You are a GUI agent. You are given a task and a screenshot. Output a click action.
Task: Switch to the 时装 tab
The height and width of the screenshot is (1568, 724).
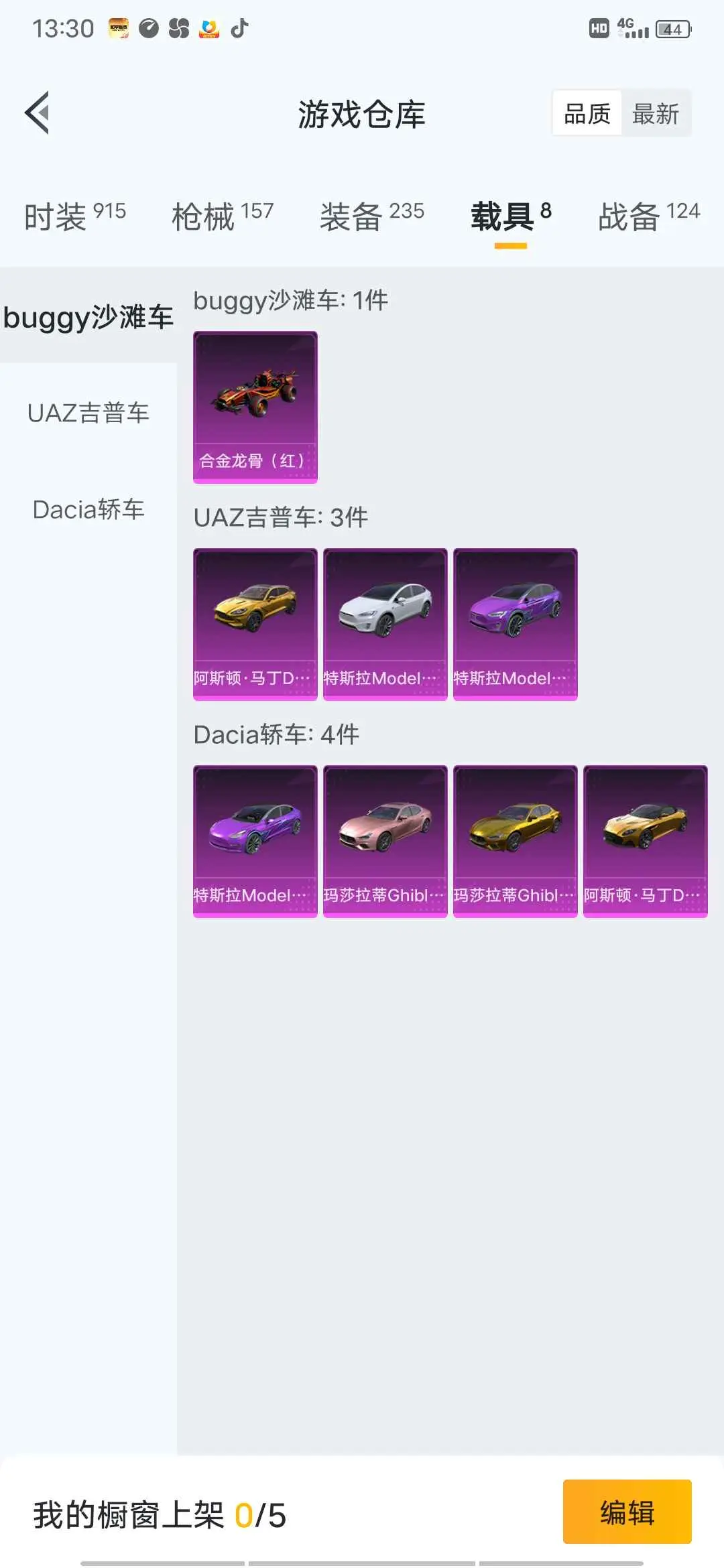[x=75, y=216]
